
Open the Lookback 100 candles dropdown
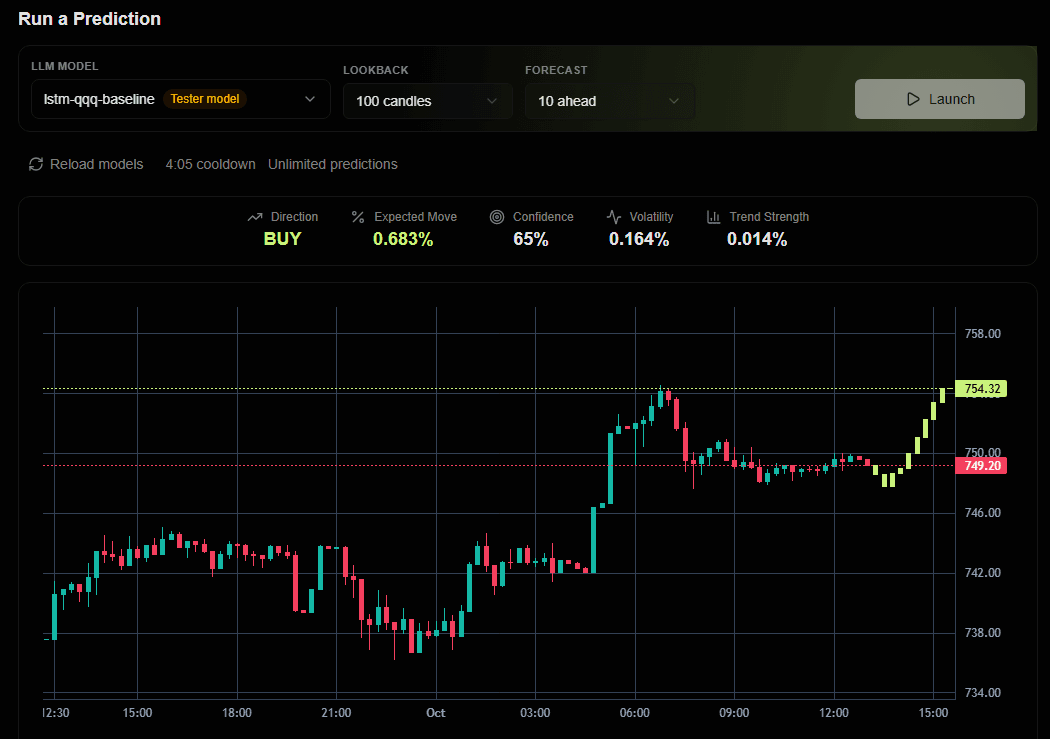point(428,101)
